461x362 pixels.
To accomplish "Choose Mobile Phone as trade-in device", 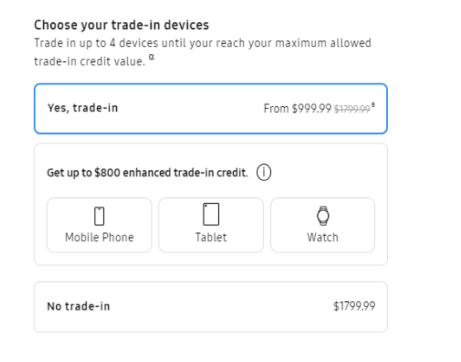I will (x=99, y=225).
